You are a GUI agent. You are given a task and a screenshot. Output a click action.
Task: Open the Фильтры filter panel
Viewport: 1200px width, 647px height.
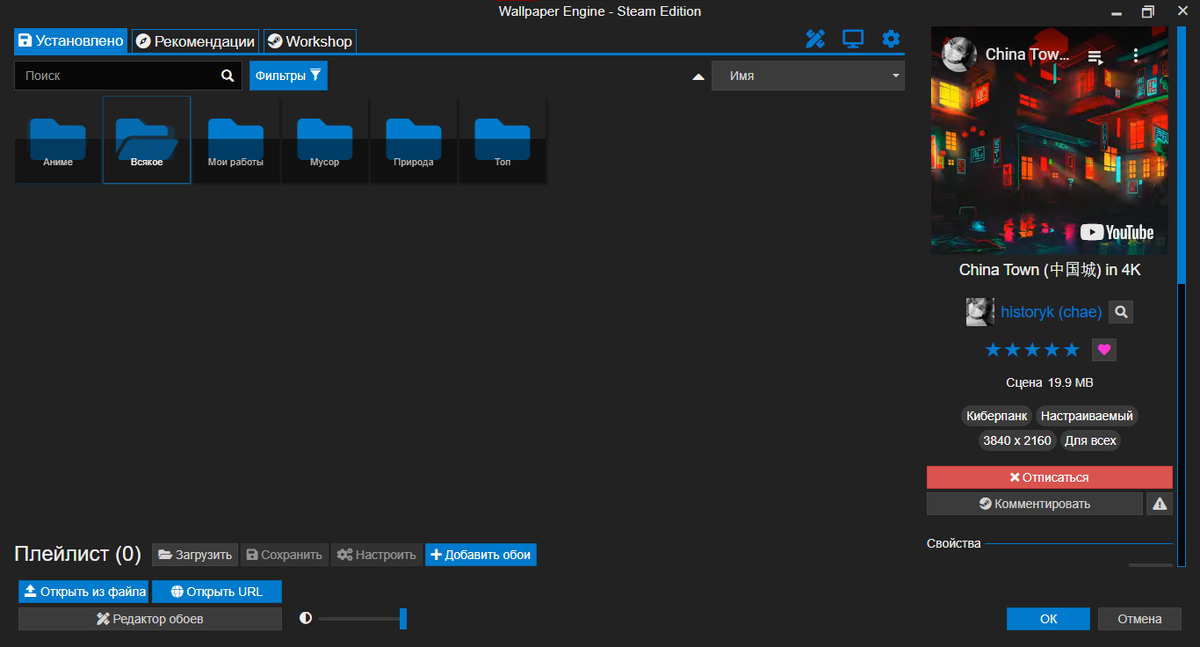pyautogui.click(x=288, y=75)
